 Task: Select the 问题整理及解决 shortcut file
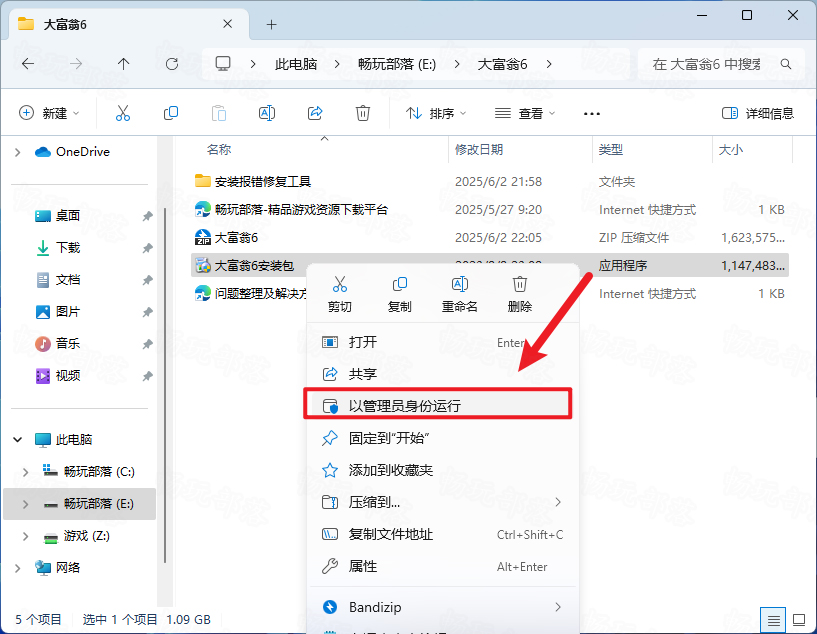pos(251,294)
